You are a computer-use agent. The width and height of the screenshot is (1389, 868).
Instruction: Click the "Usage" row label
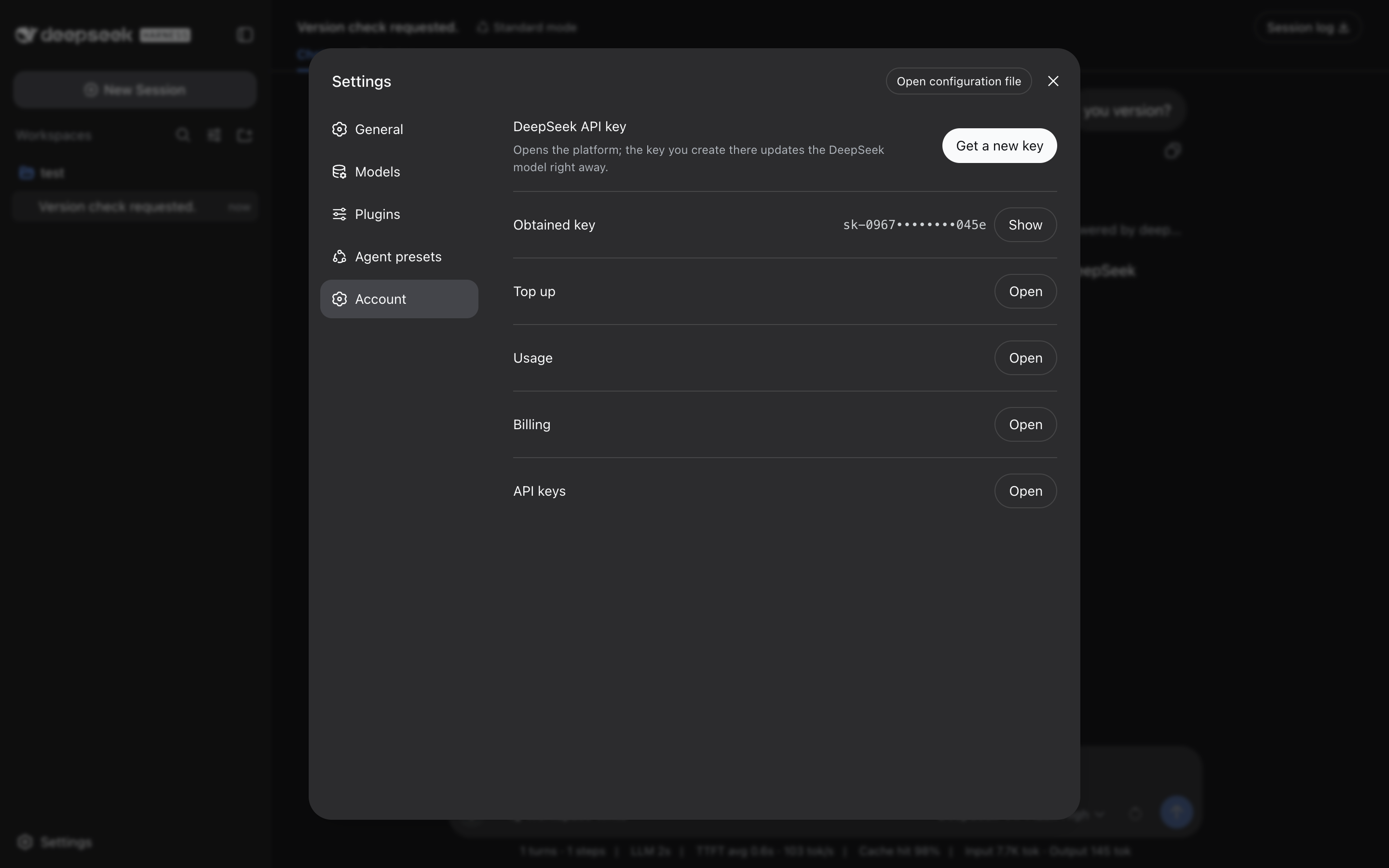pos(532,358)
